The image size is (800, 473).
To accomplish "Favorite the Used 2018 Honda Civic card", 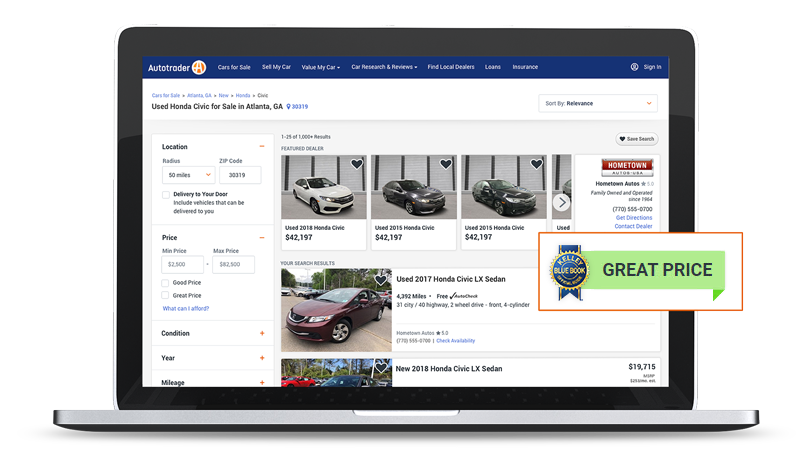I will [357, 164].
